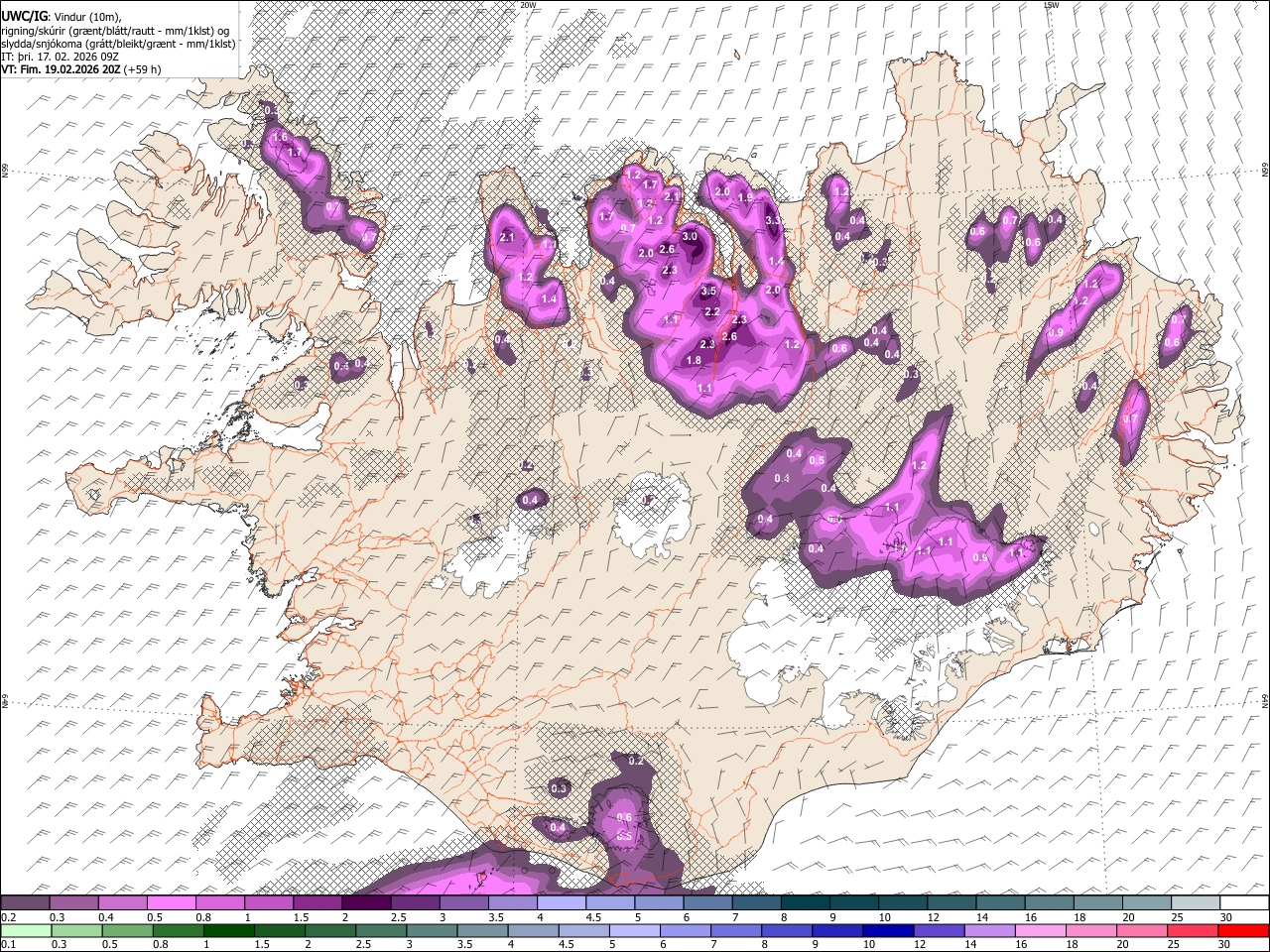Select the dark teal 8 to 9 legend swatch
Image resolution: width=1270 pixels, height=952 pixels.
click(806, 903)
